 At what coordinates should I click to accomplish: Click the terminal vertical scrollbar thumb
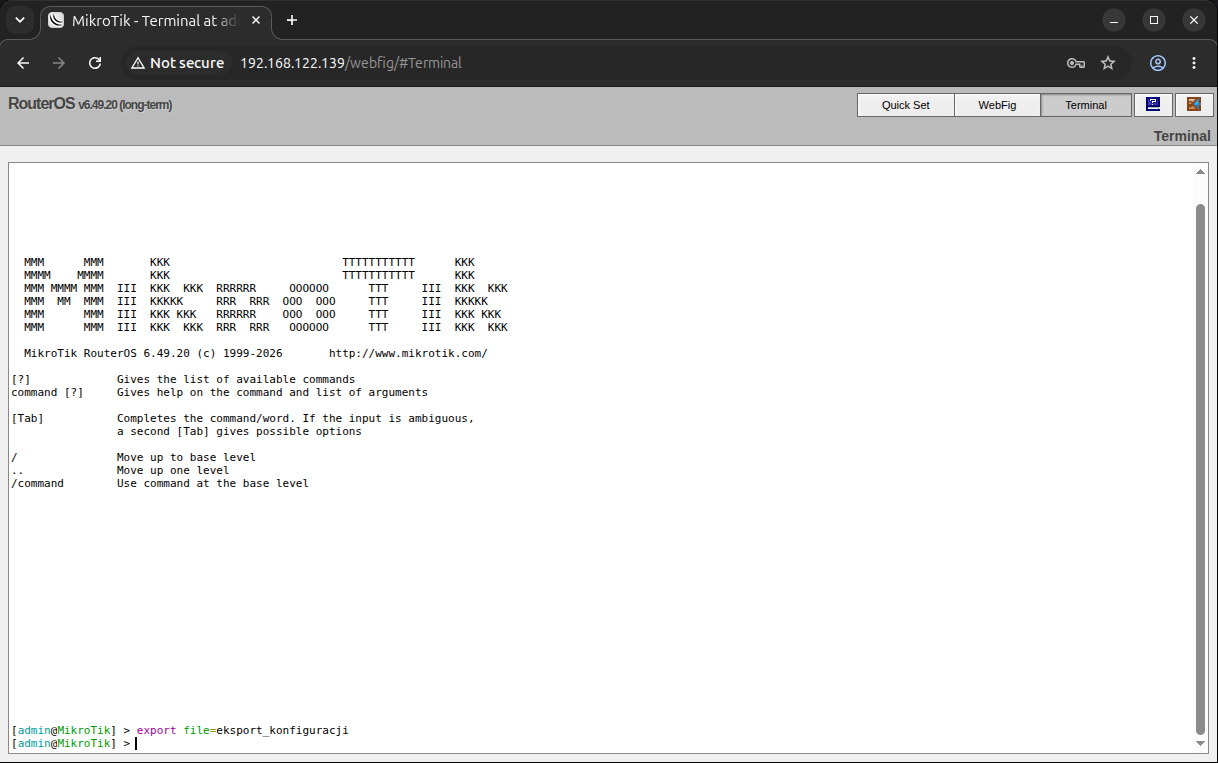click(1201, 468)
